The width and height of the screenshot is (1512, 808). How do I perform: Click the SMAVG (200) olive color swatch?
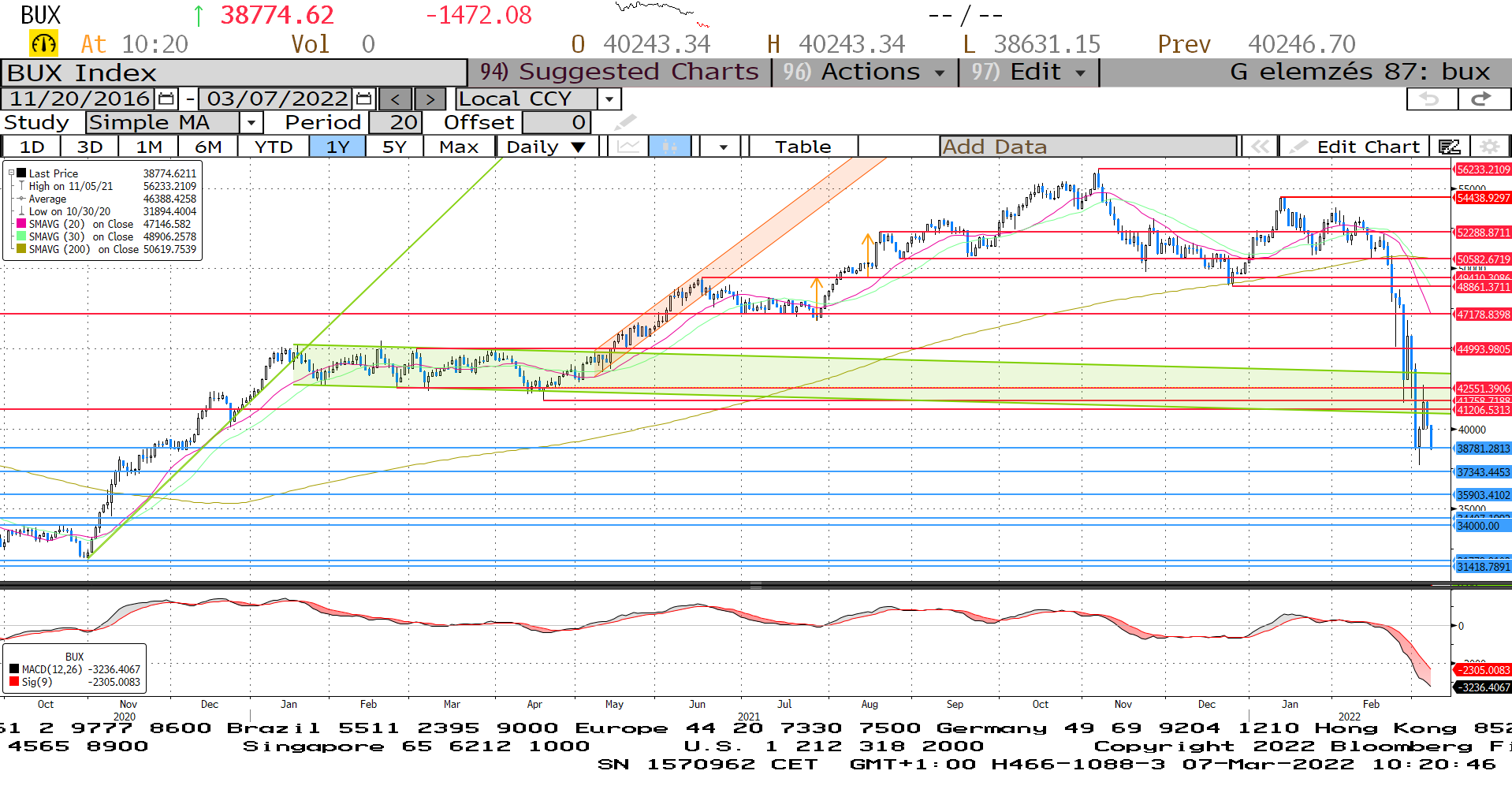(22, 249)
